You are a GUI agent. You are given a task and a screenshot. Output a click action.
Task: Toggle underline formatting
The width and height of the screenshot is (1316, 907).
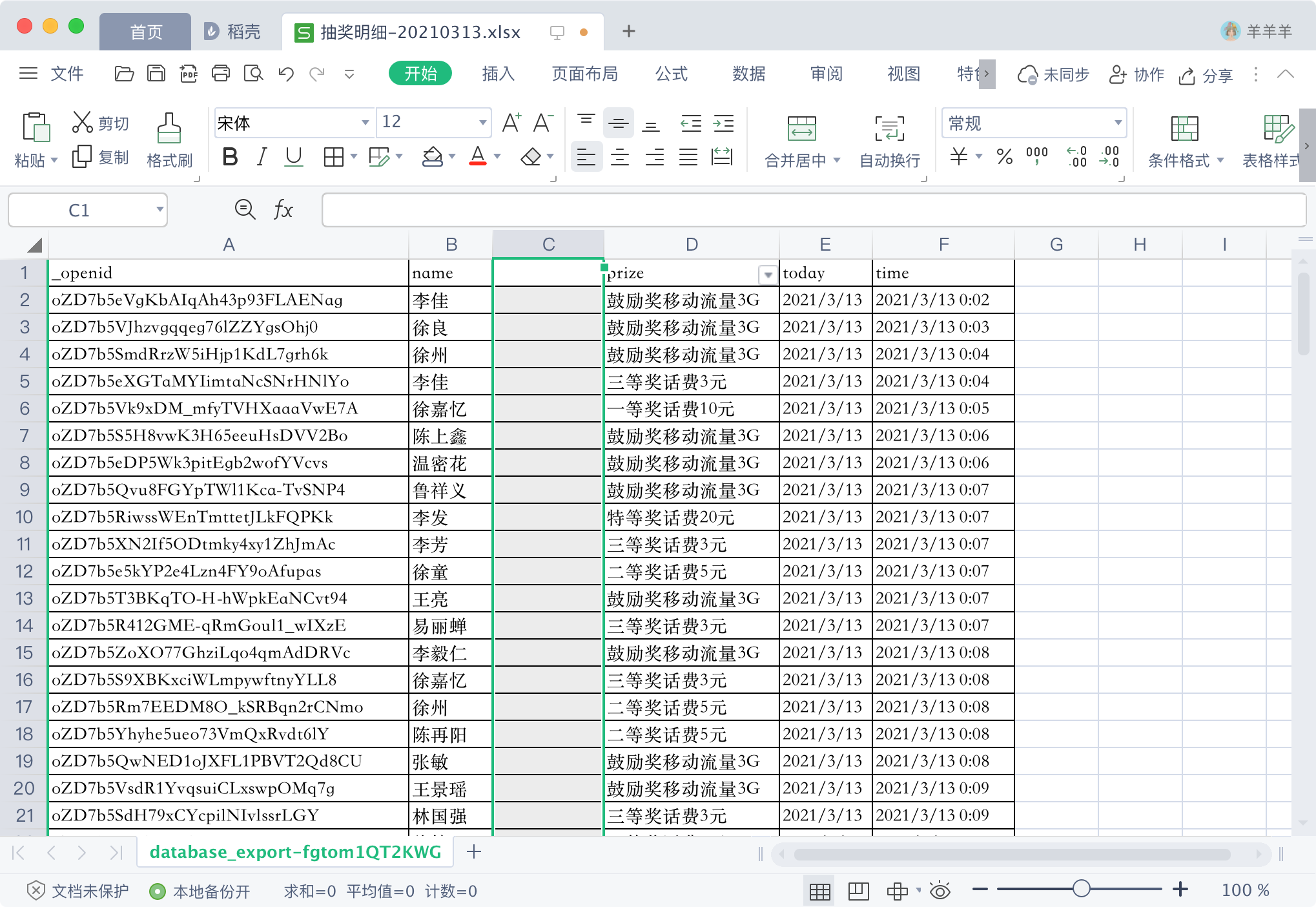294,157
